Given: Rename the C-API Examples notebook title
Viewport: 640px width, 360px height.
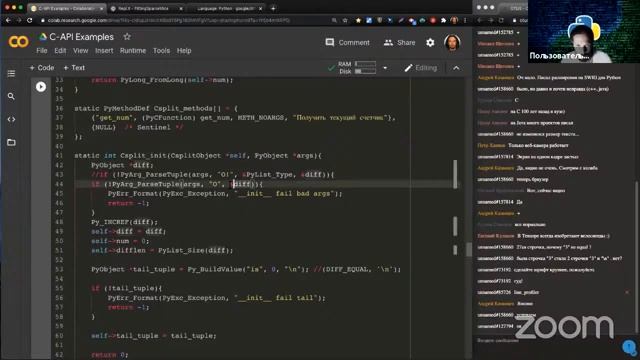Looking at the screenshot, I should coord(81,37).
